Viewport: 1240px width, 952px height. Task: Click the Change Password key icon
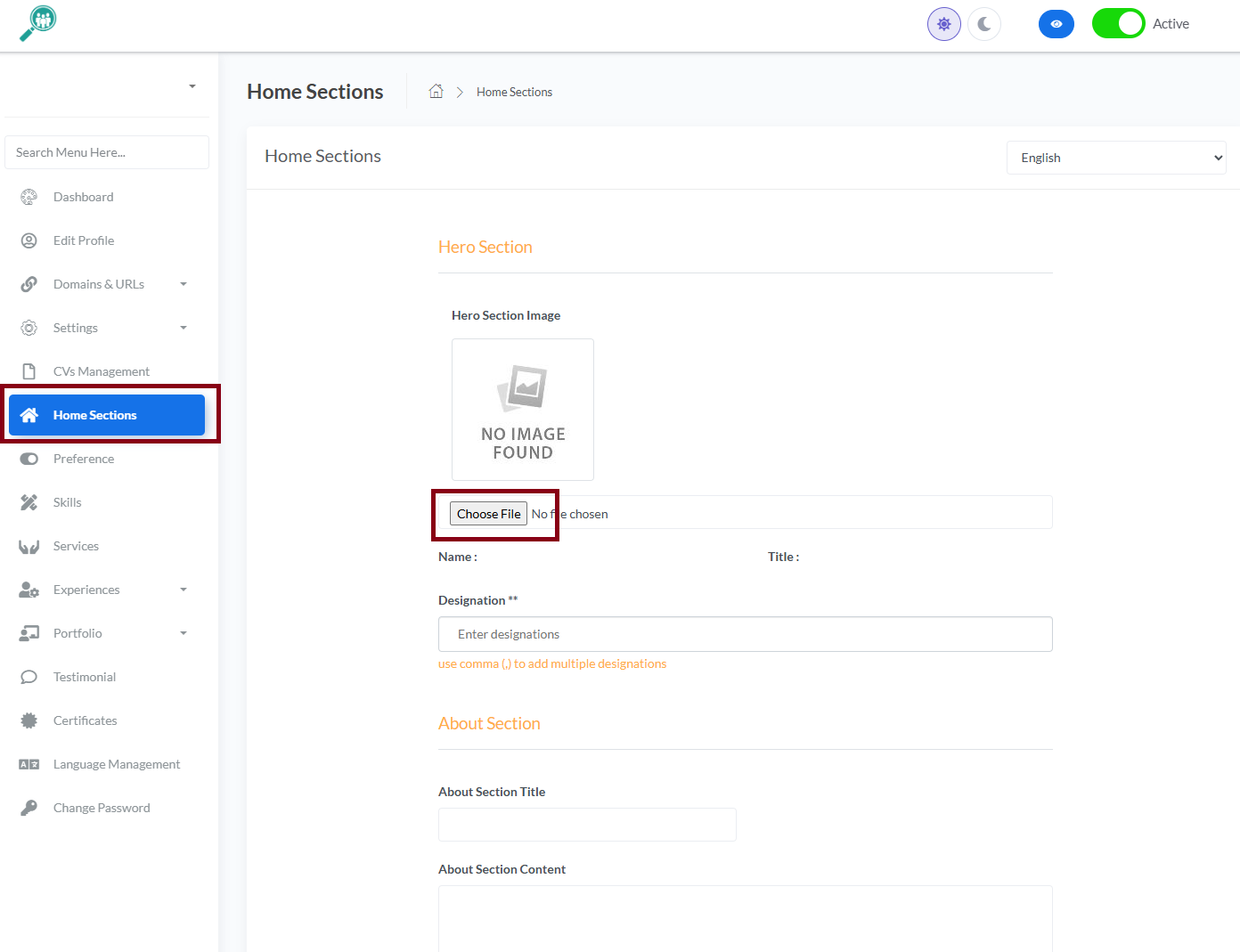[x=29, y=808]
